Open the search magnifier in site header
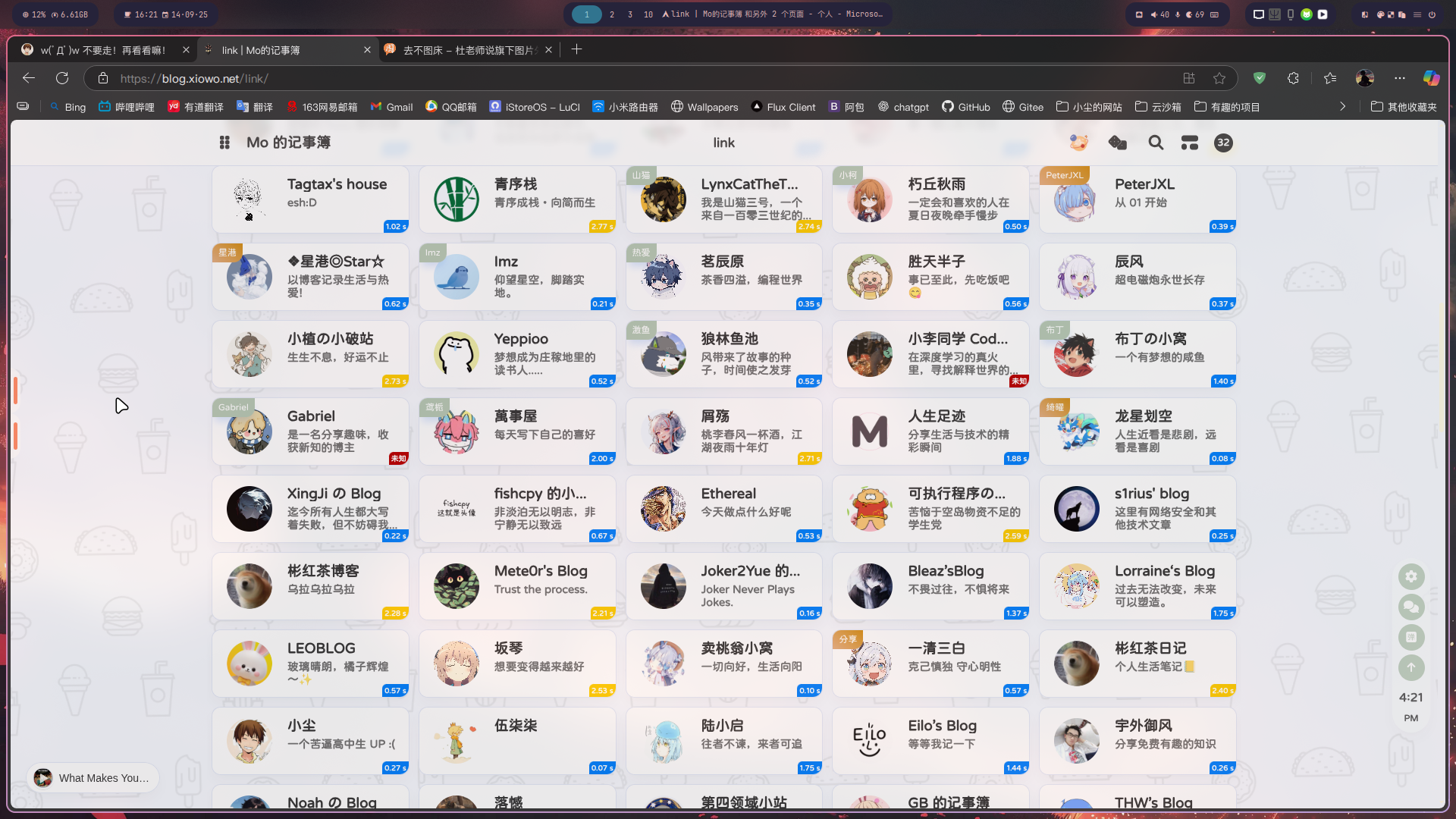 click(1155, 143)
